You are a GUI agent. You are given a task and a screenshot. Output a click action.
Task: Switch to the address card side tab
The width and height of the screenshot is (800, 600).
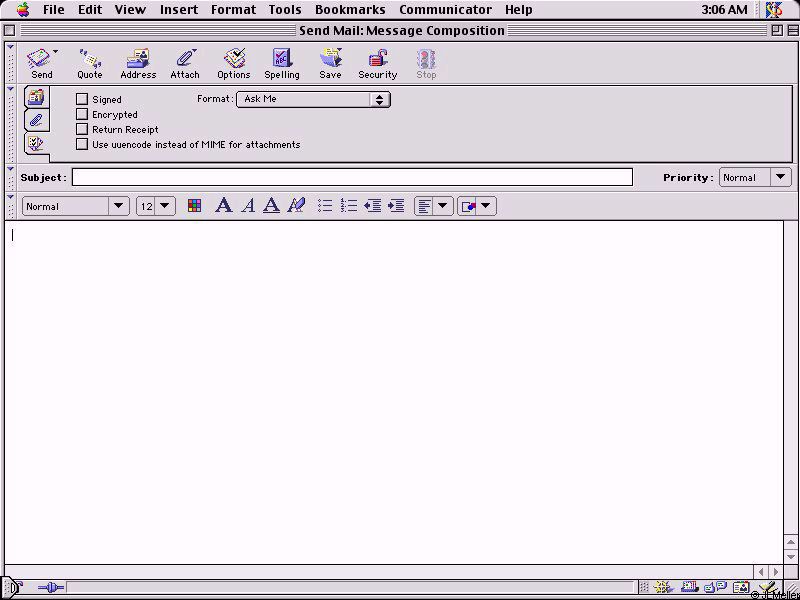click(x=36, y=97)
